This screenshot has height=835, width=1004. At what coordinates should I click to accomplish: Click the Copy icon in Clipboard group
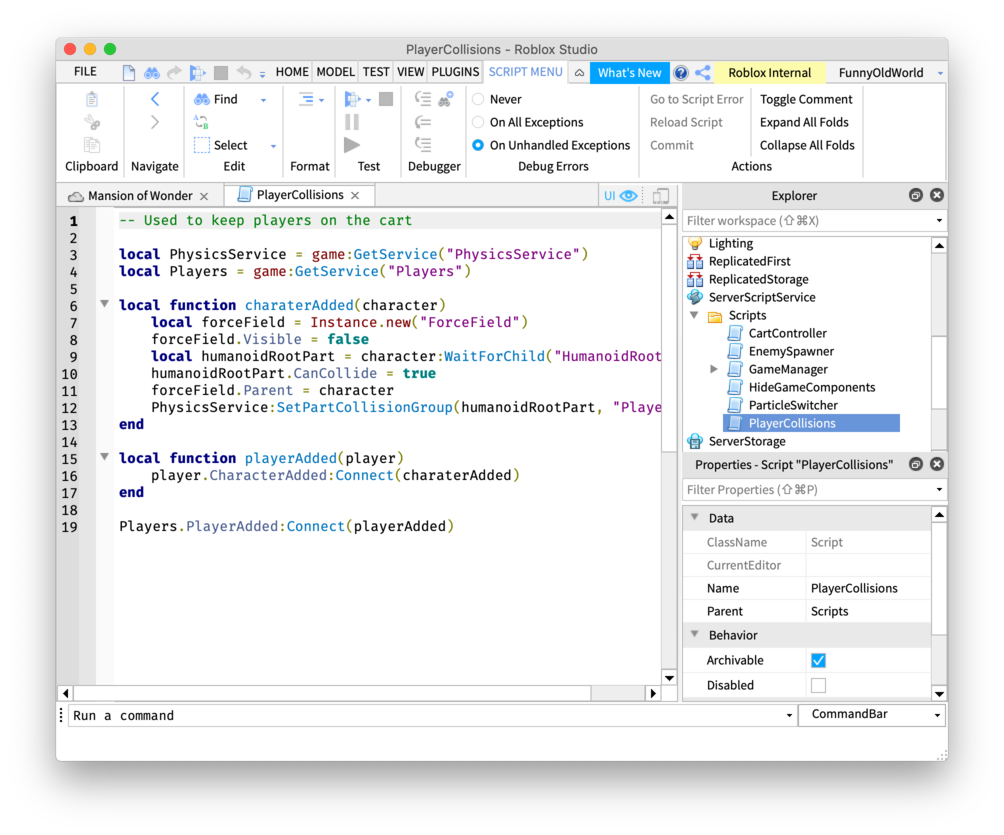[92, 145]
